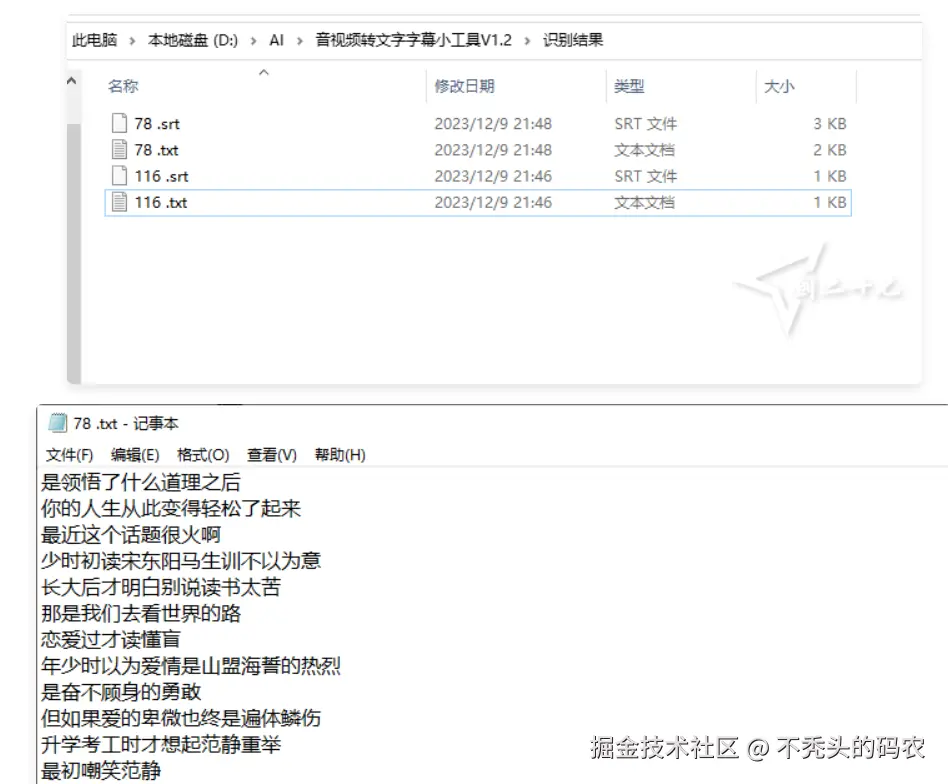Click the 116 .txt file icon
This screenshot has width=948, height=784.
point(120,202)
